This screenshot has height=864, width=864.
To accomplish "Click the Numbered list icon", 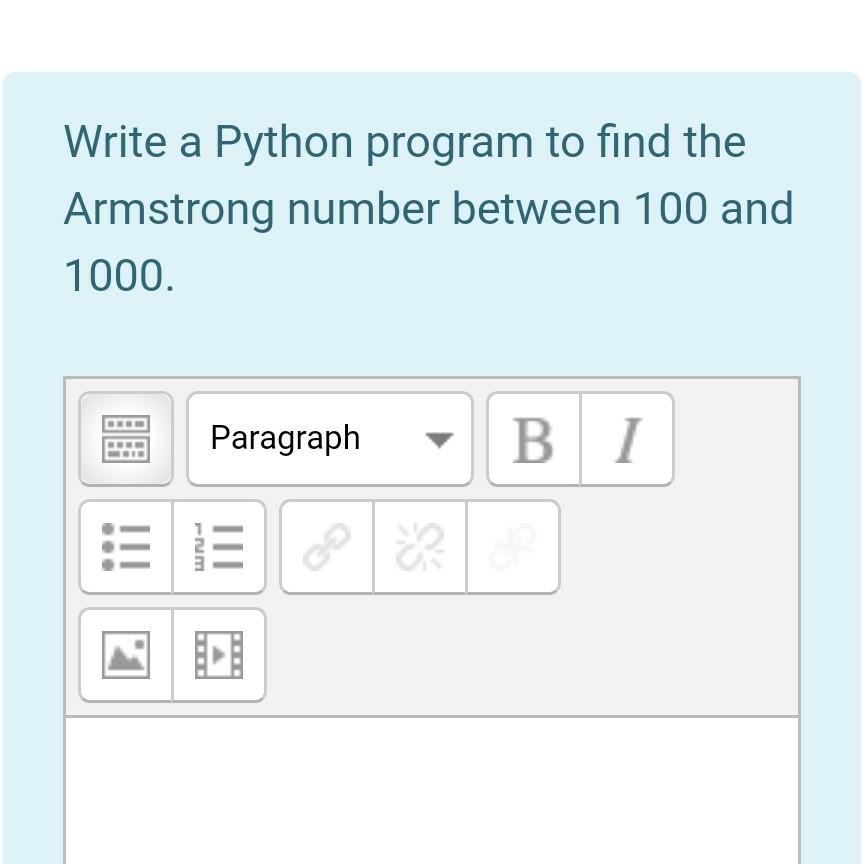I will point(219,547).
